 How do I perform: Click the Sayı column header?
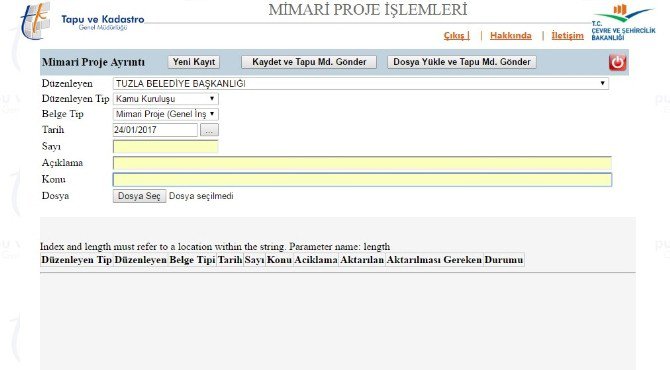[254, 260]
